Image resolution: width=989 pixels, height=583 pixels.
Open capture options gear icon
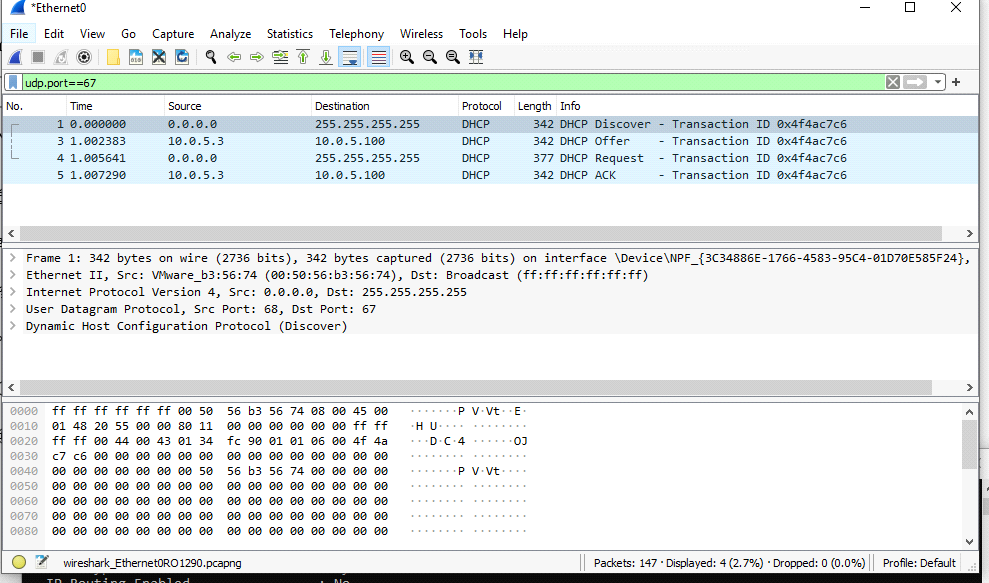point(84,57)
